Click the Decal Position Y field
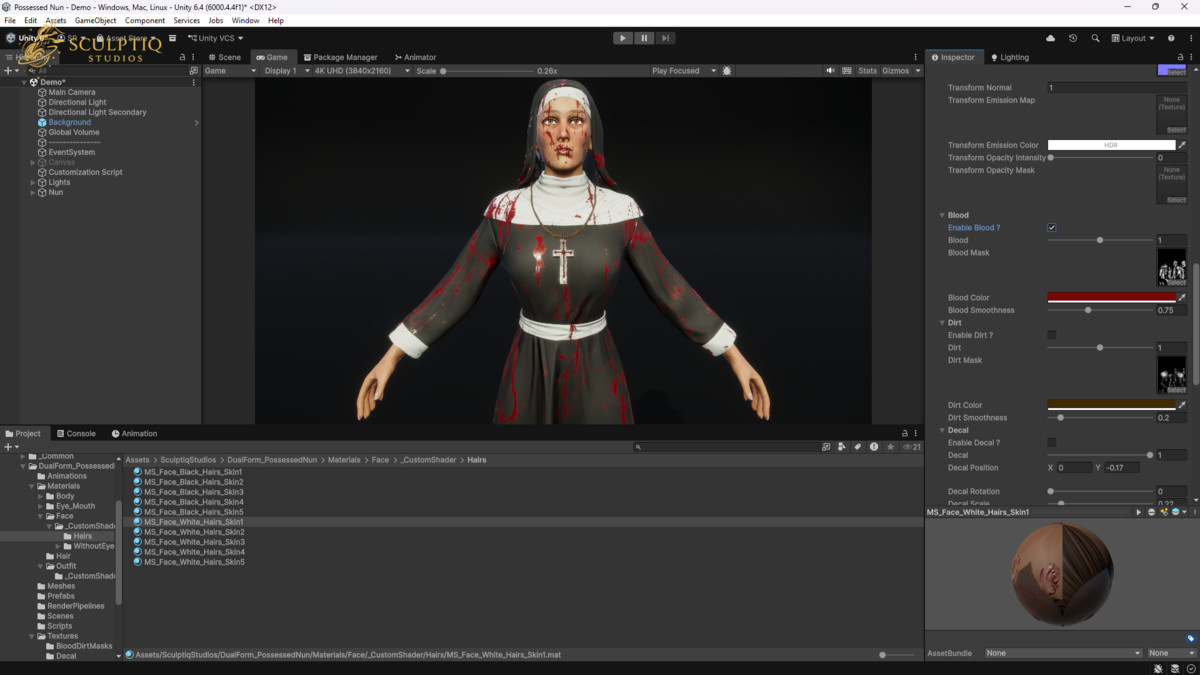Screen dimensions: 1200x675 pos(1123,467)
